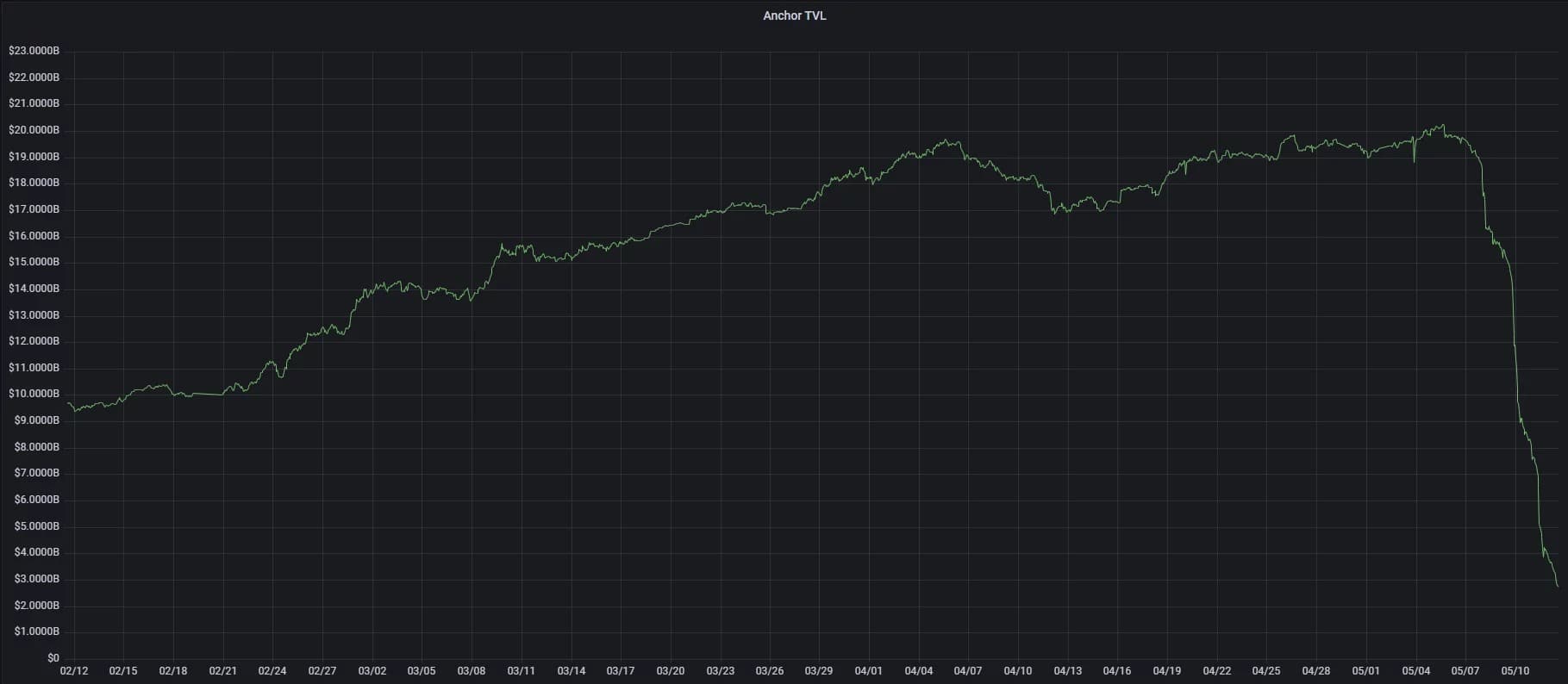The image size is (1568, 684).
Task: Select the $10.0000B y-axis label
Action: pyautogui.click(x=34, y=394)
